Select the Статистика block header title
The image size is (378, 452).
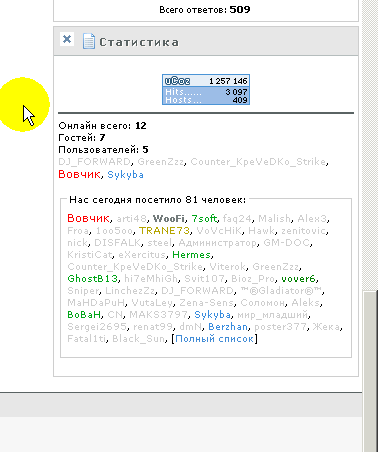139,42
